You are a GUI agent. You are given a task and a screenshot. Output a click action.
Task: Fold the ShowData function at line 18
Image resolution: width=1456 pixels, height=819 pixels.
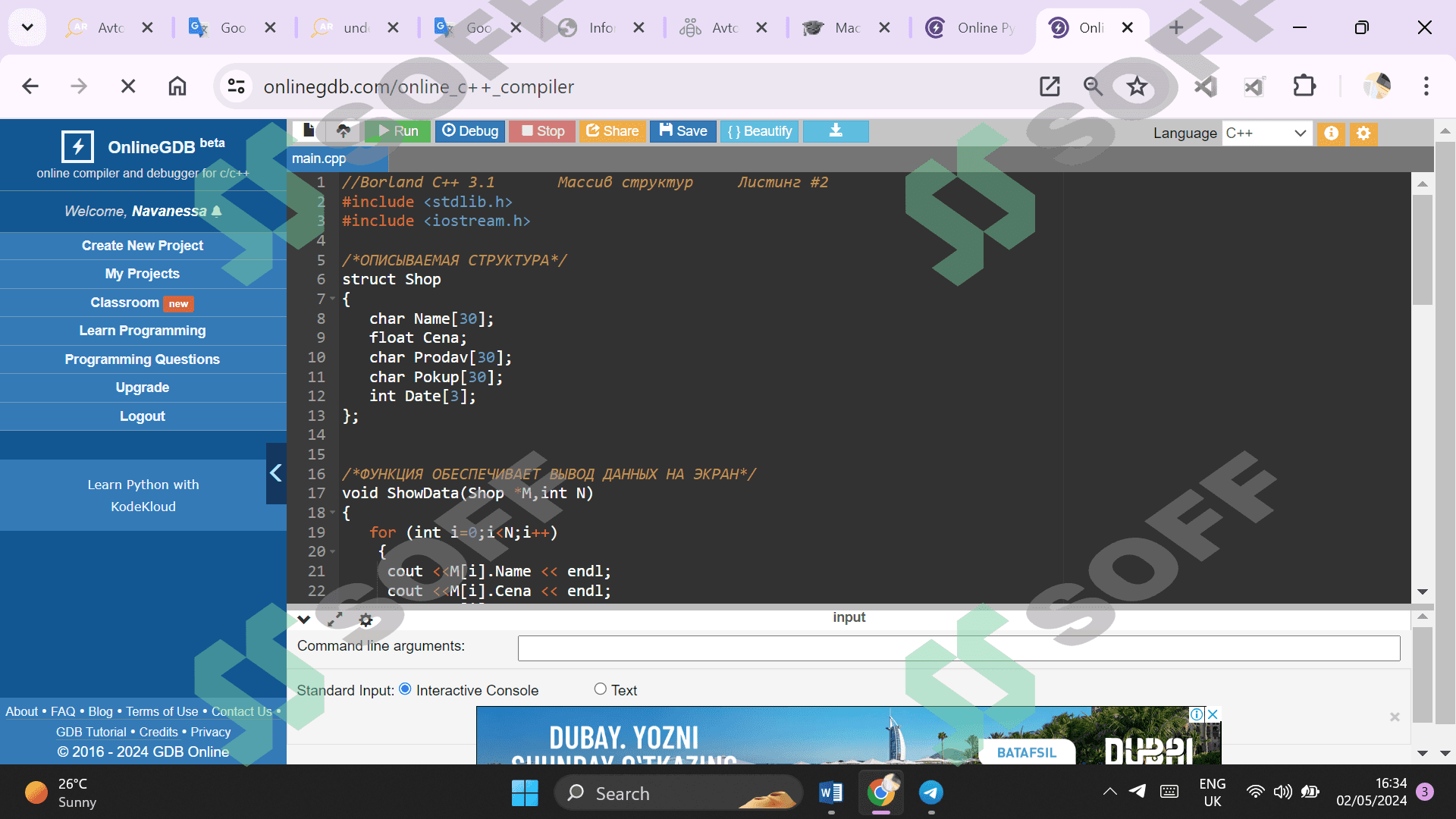click(x=332, y=513)
